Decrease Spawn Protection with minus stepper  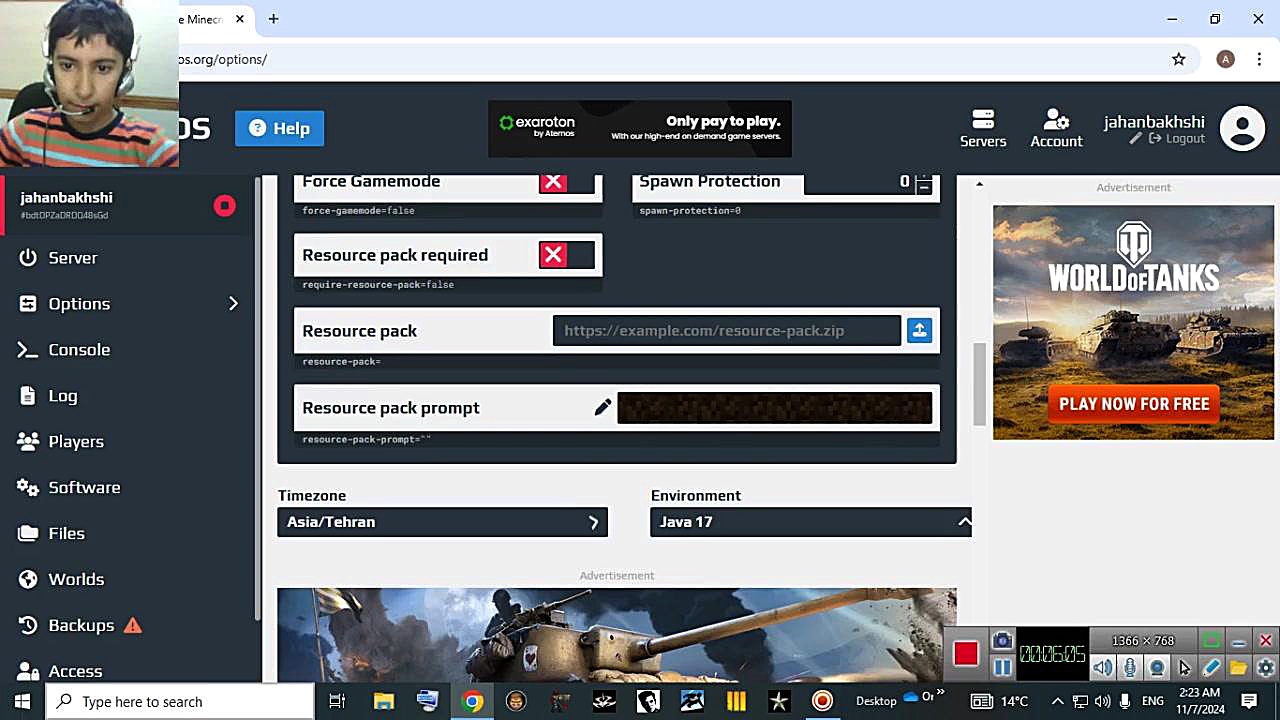click(923, 188)
